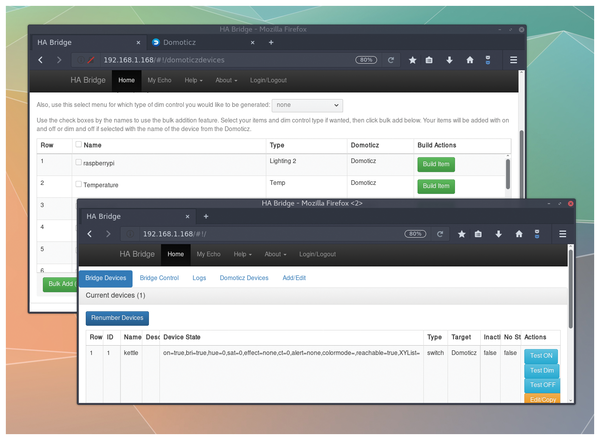
Task: Click Home in rear window navbar
Action: tap(126, 80)
